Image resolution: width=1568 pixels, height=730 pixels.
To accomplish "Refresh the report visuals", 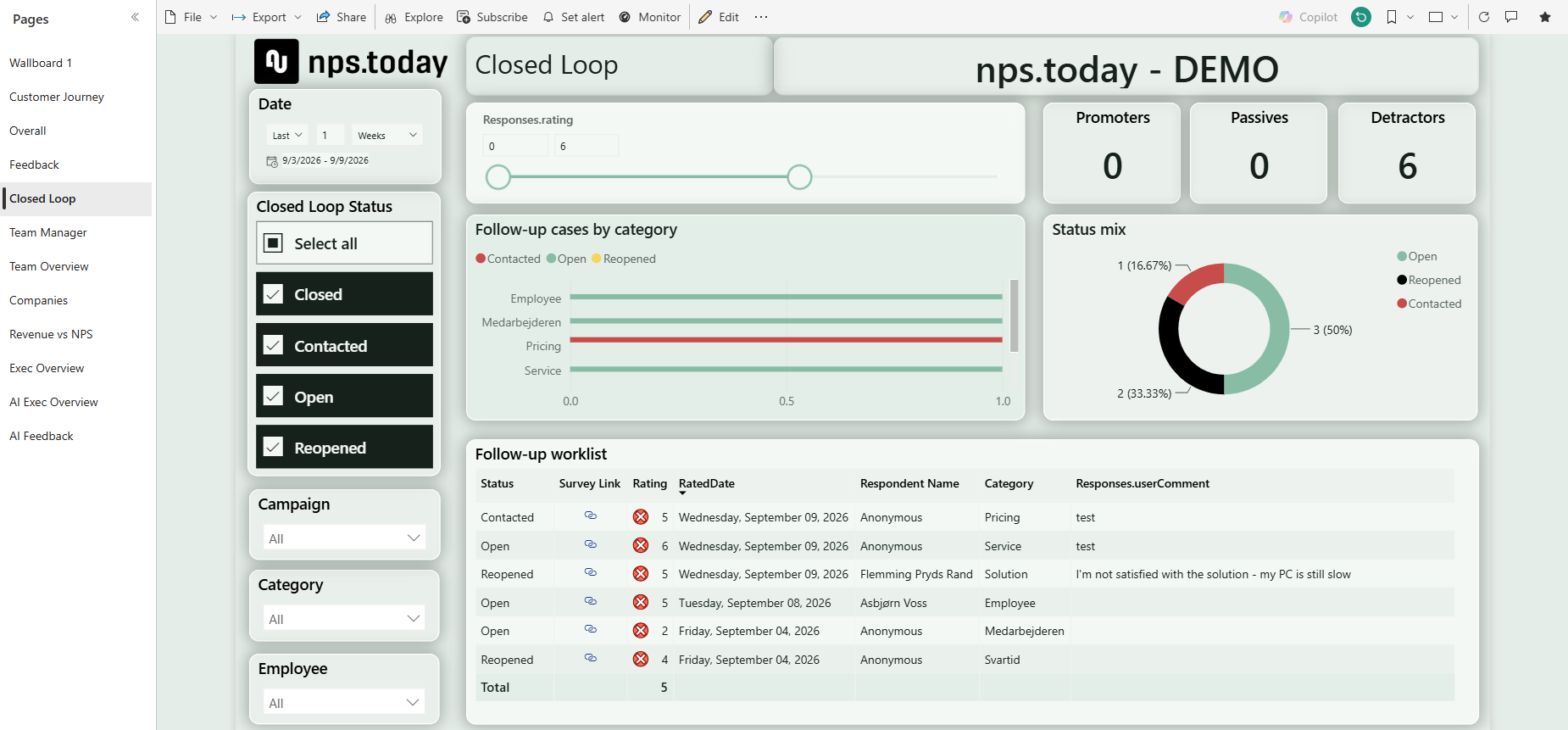I will tap(1484, 17).
